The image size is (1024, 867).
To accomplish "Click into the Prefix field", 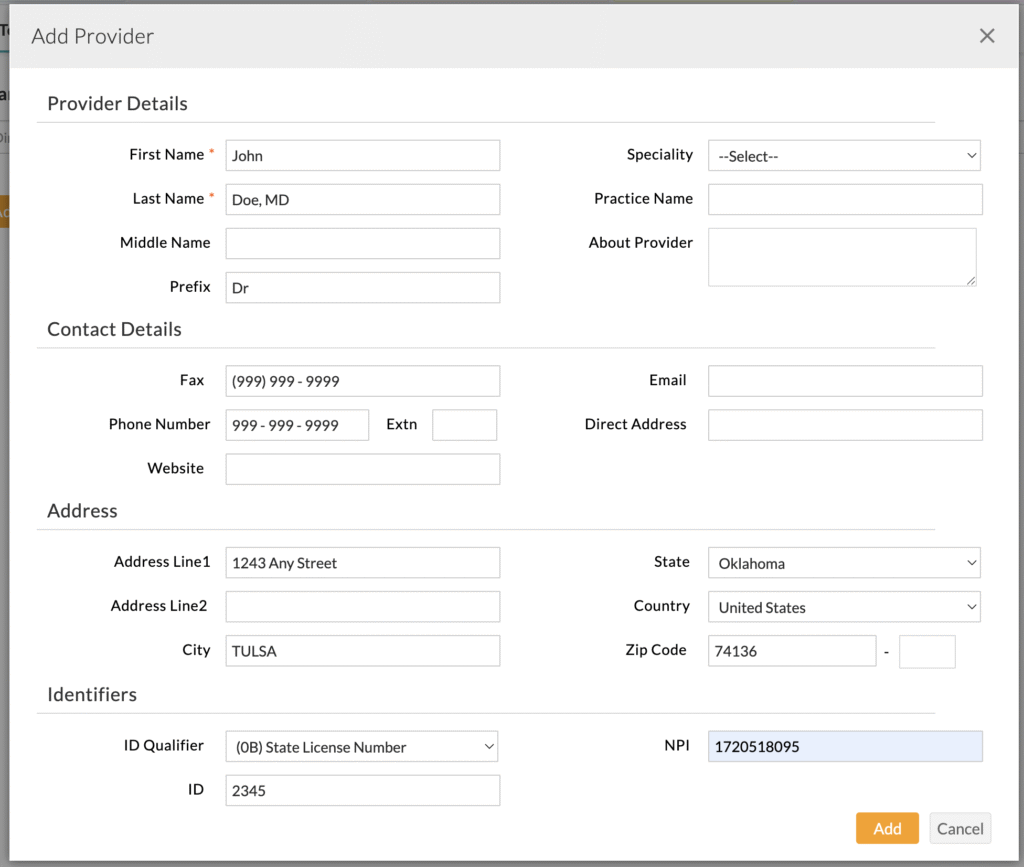I will 362,288.
